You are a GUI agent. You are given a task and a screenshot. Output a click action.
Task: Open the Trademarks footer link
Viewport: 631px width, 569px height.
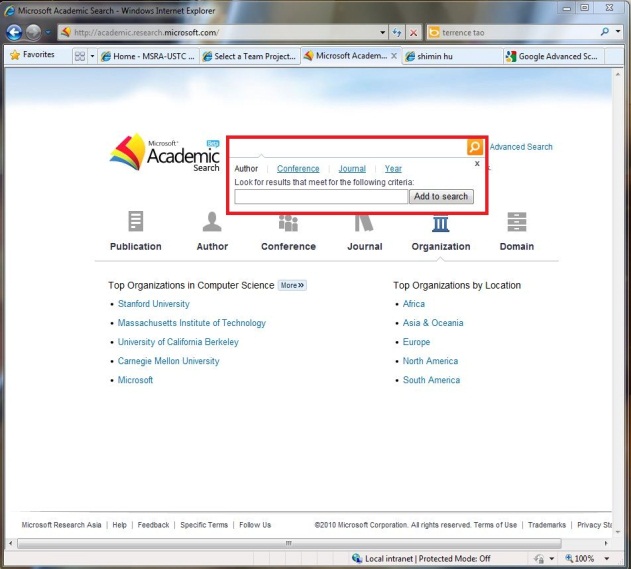[546, 525]
